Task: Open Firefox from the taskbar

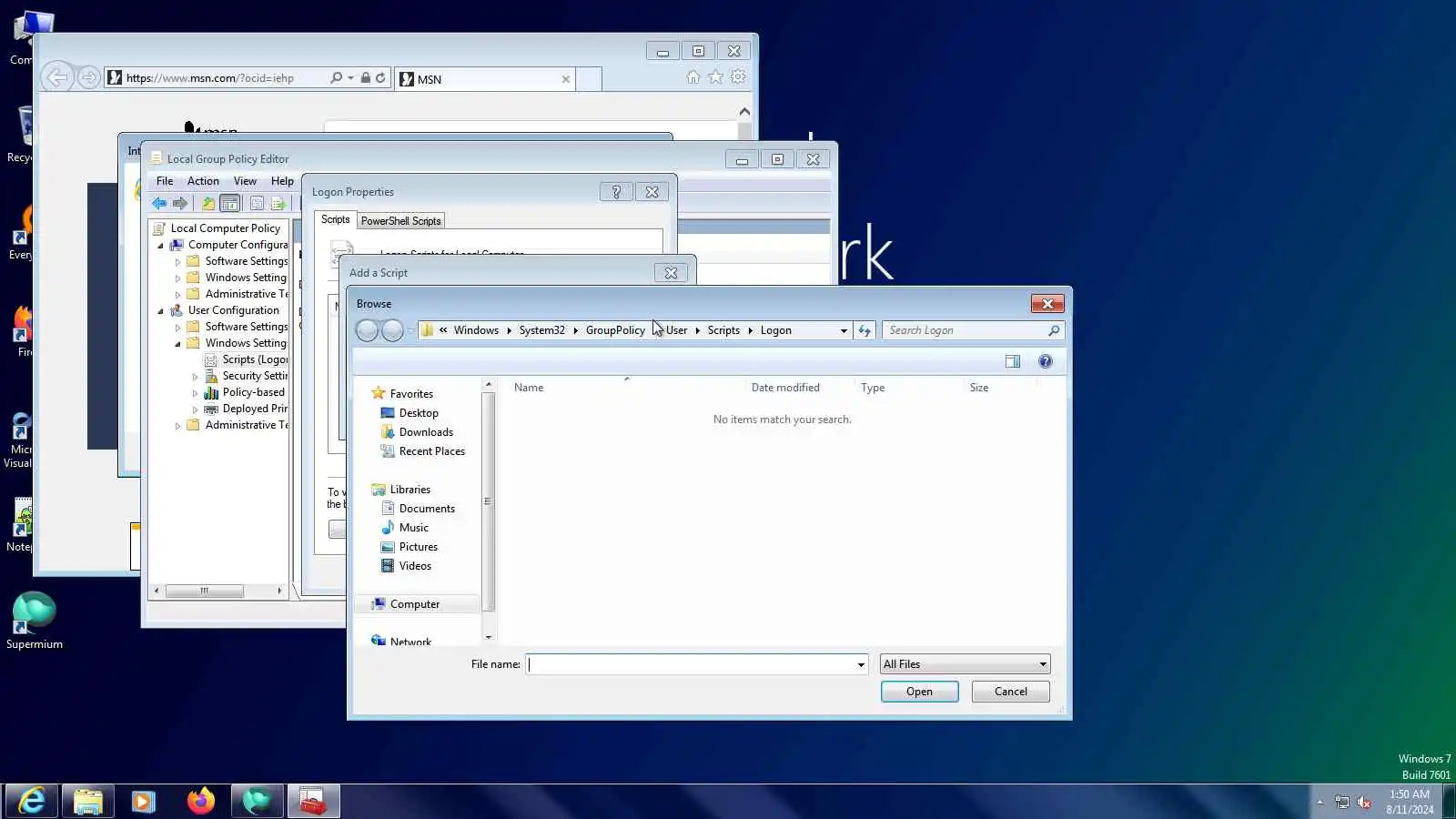Action: click(200, 801)
